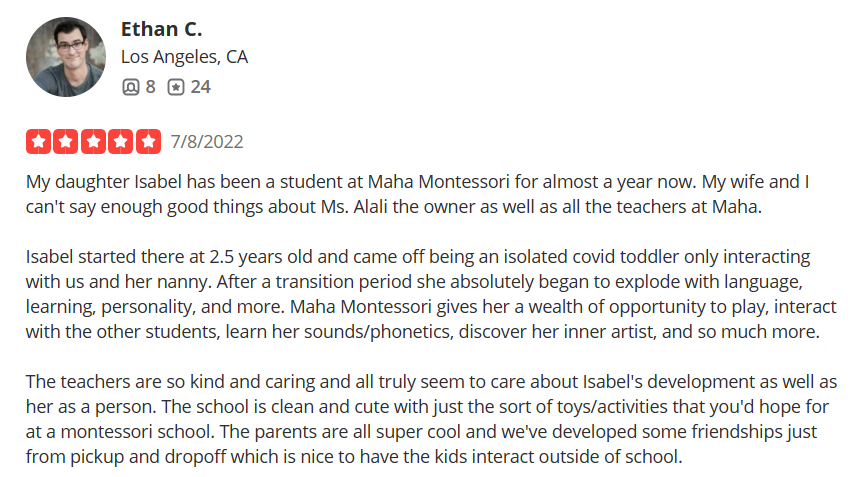Click the review date 7/8/2022

(207, 142)
